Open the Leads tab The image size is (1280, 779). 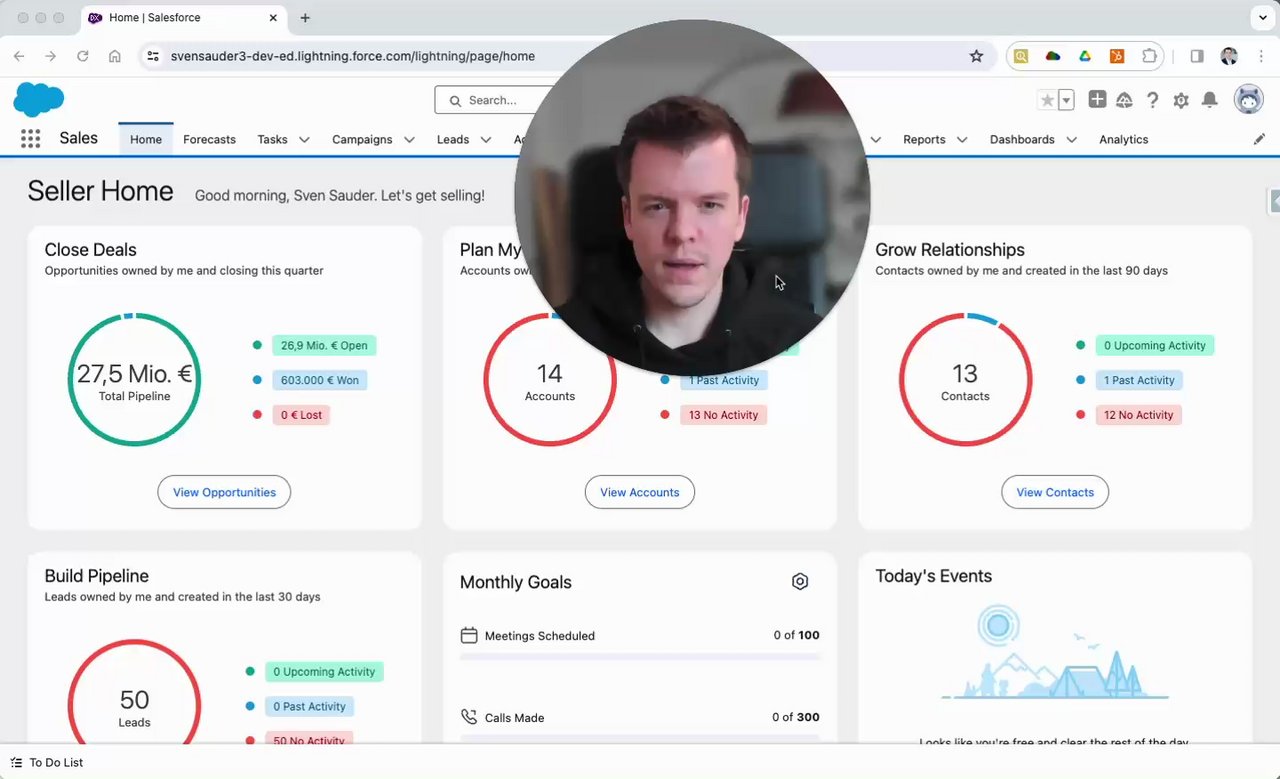453,139
